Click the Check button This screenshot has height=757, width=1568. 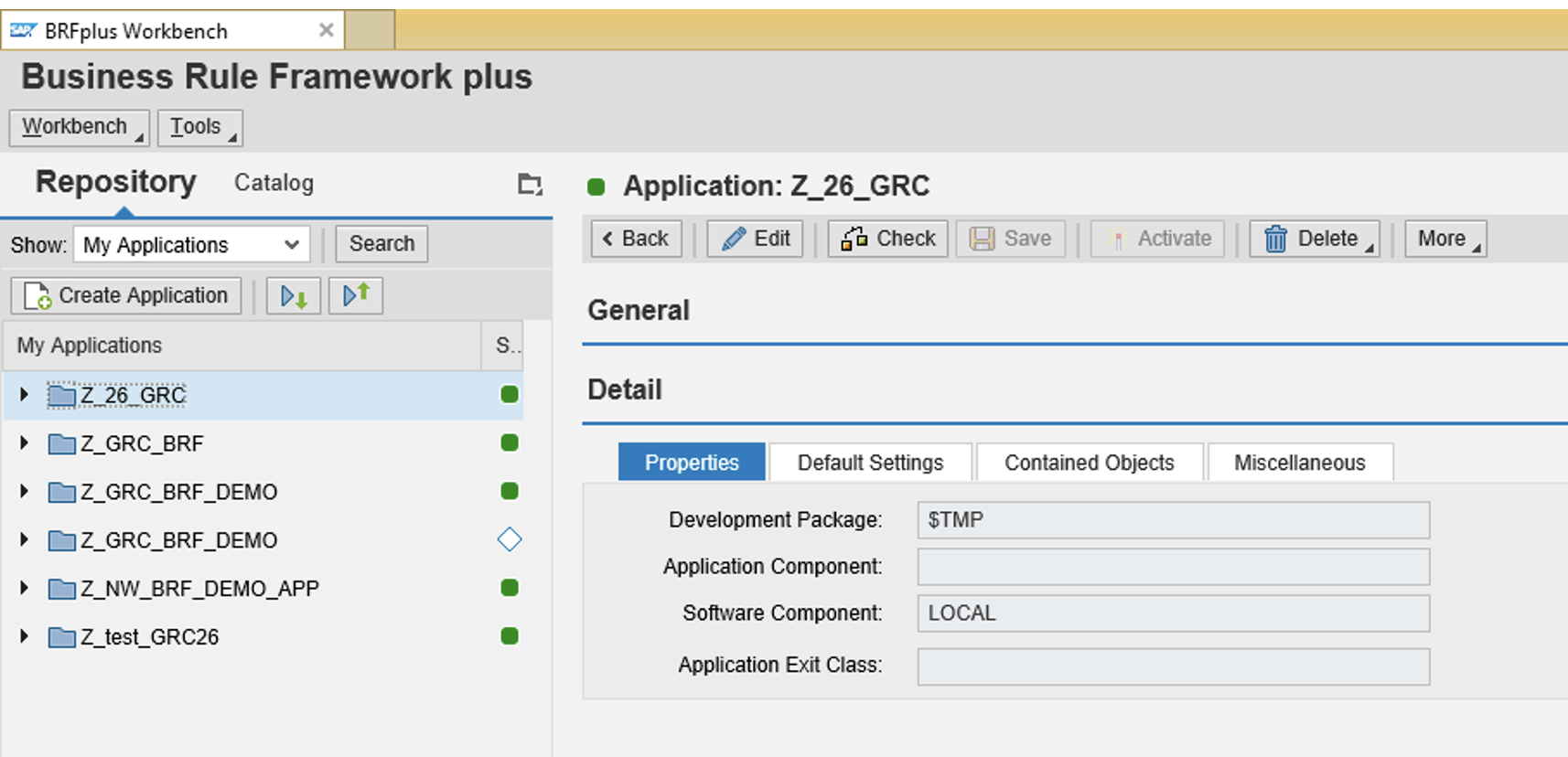point(887,239)
